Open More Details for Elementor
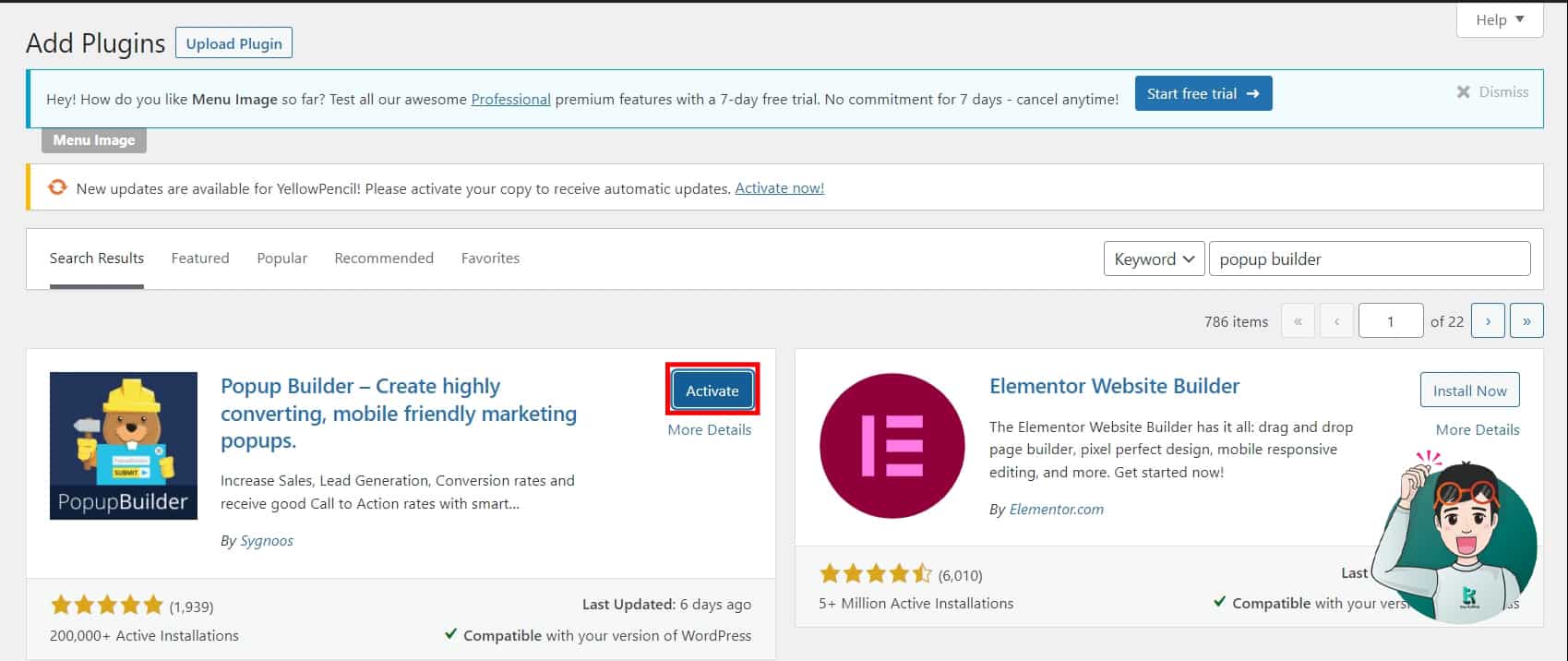This screenshot has width=1568, height=661. (x=1477, y=429)
